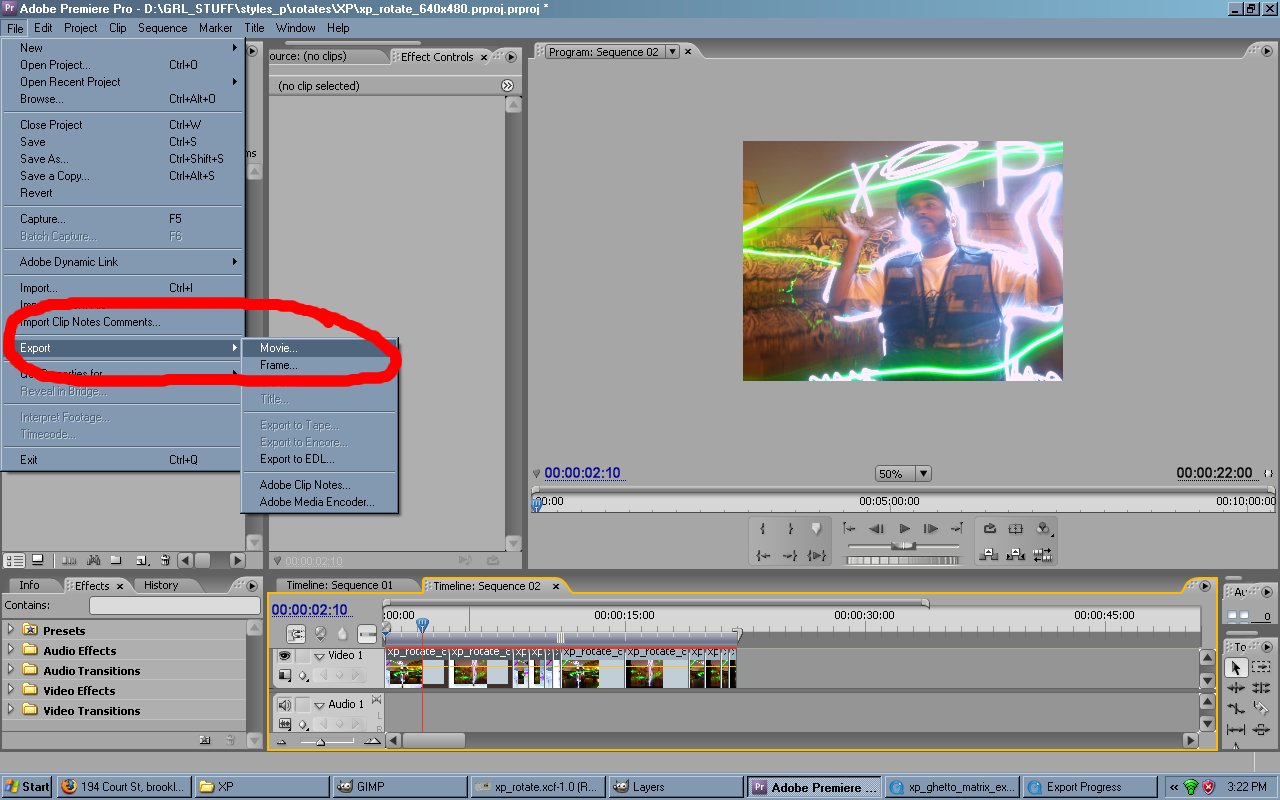Go to previous edit point
The width and height of the screenshot is (1280, 800).
pyautogui.click(x=849, y=528)
